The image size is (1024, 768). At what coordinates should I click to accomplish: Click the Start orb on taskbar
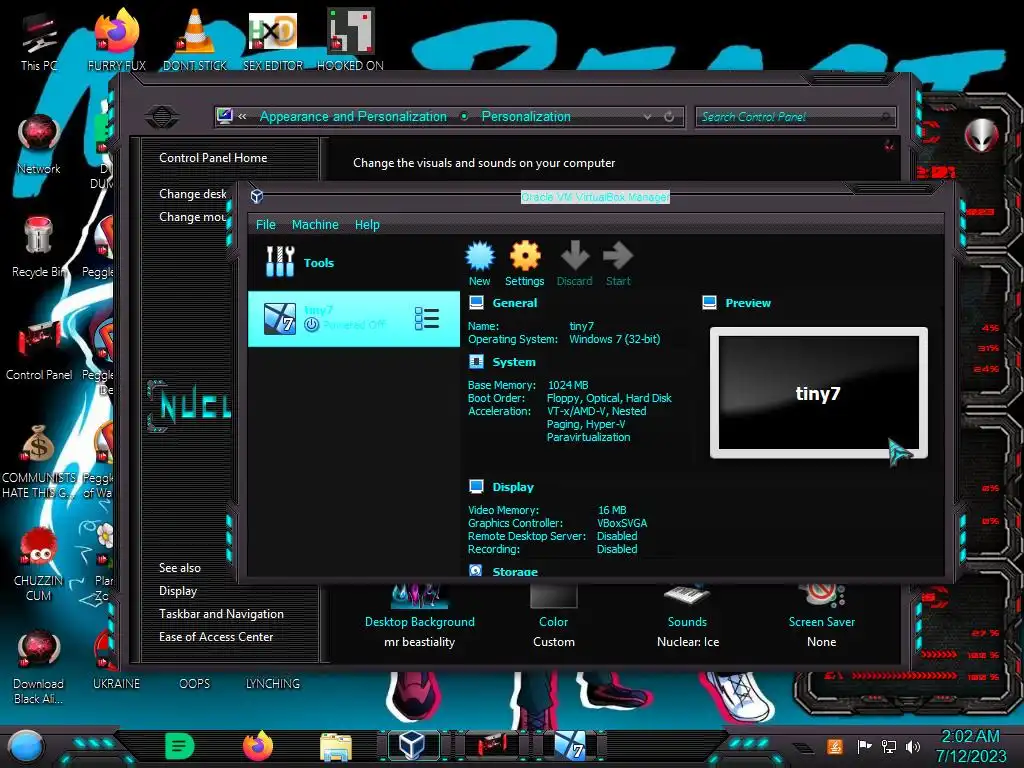(25, 746)
